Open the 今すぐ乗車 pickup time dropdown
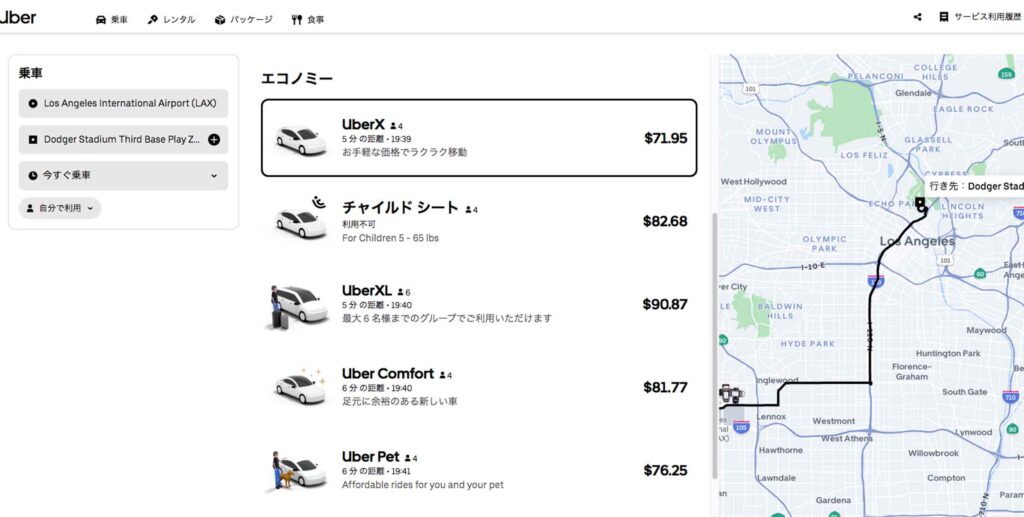Screen dimensions: 1024x517 tap(123, 176)
